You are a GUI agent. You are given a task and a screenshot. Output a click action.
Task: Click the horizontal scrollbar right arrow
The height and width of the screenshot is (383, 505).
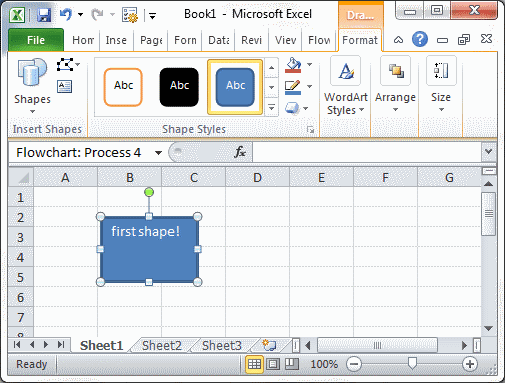tap(464, 345)
